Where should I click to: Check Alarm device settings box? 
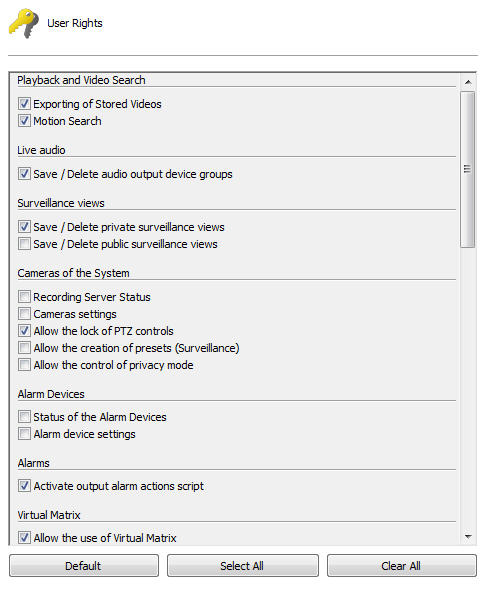point(24,433)
